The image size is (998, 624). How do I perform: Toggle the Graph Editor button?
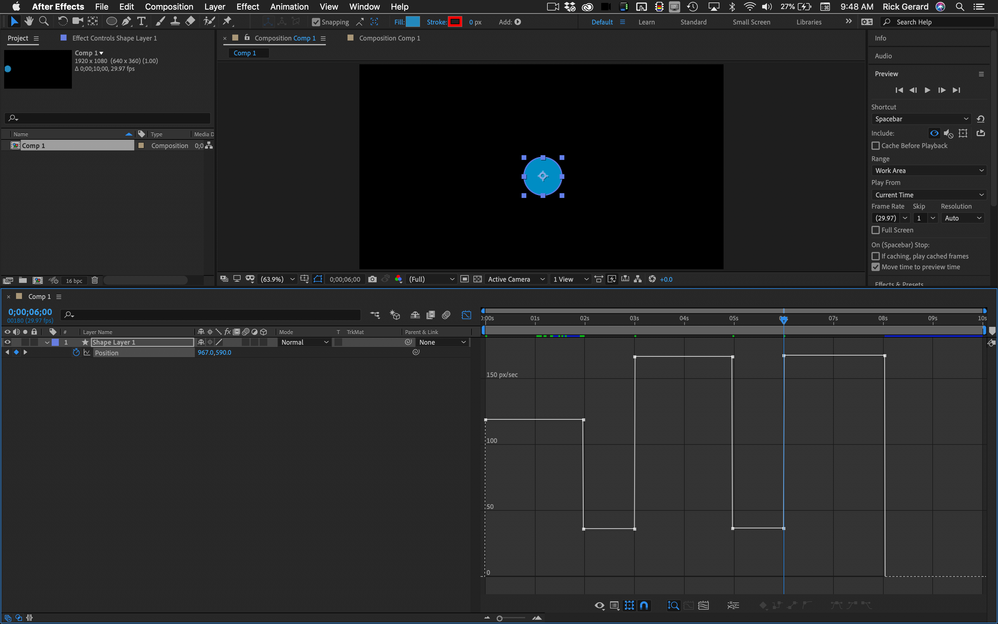point(466,315)
